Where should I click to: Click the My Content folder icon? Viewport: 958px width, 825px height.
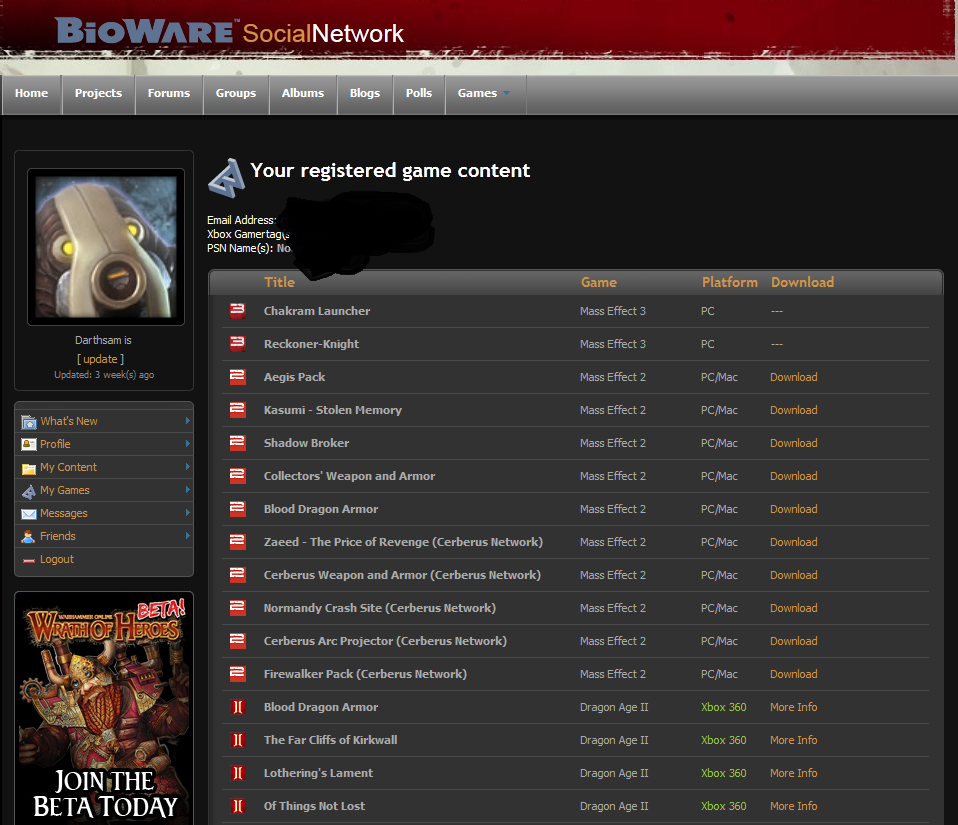[29, 468]
